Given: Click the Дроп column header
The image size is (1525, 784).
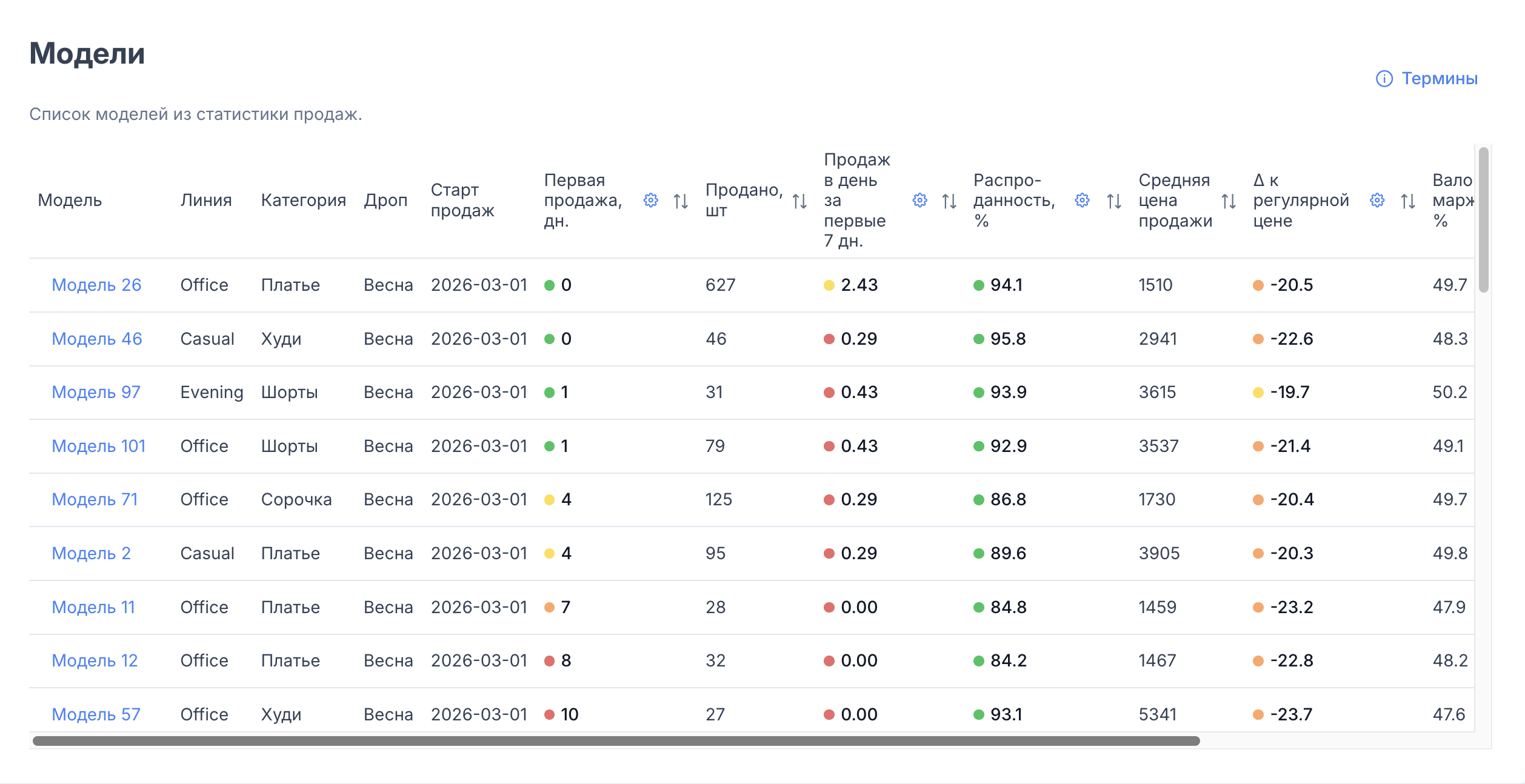Looking at the screenshot, I should point(385,201).
